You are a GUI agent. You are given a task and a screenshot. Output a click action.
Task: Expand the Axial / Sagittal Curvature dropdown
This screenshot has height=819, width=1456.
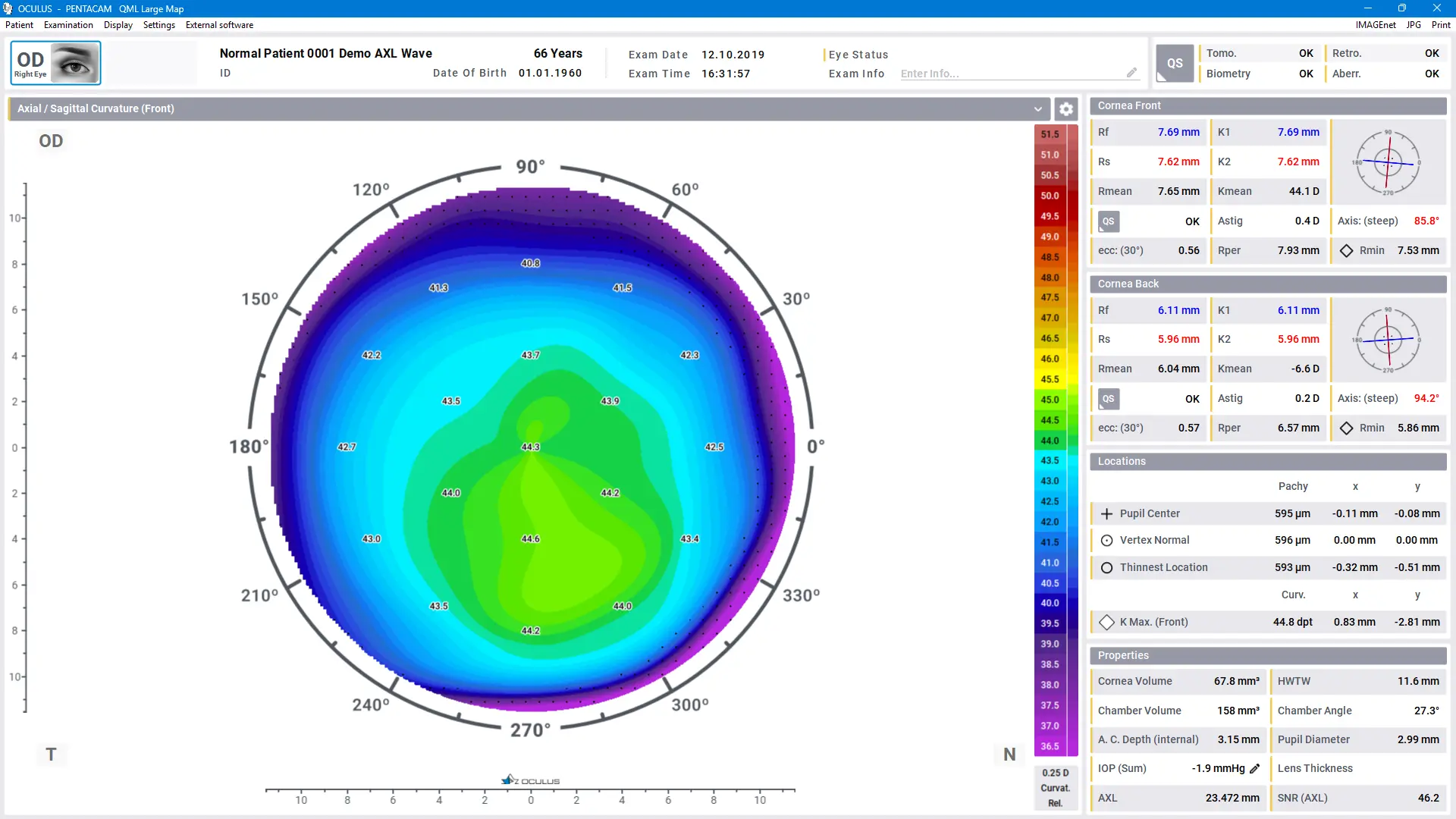point(1037,109)
